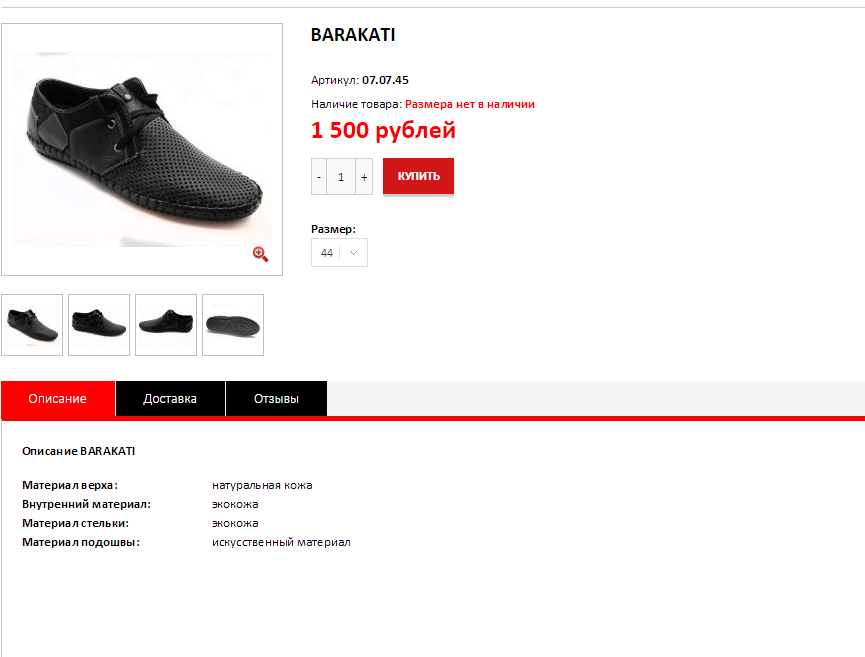Click the magnifier zoom icon on shoe image
Screen dimensions: 865x657
[x=260, y=254]
